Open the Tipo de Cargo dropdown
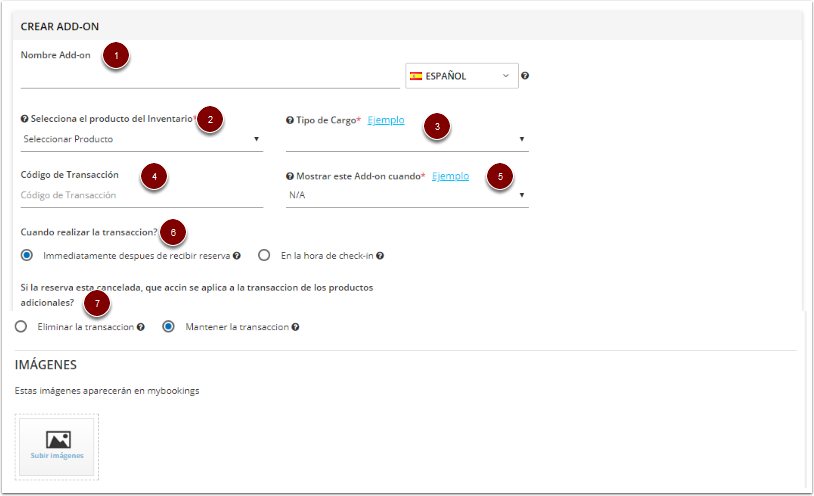814x496 pixels. pos(407,139)
